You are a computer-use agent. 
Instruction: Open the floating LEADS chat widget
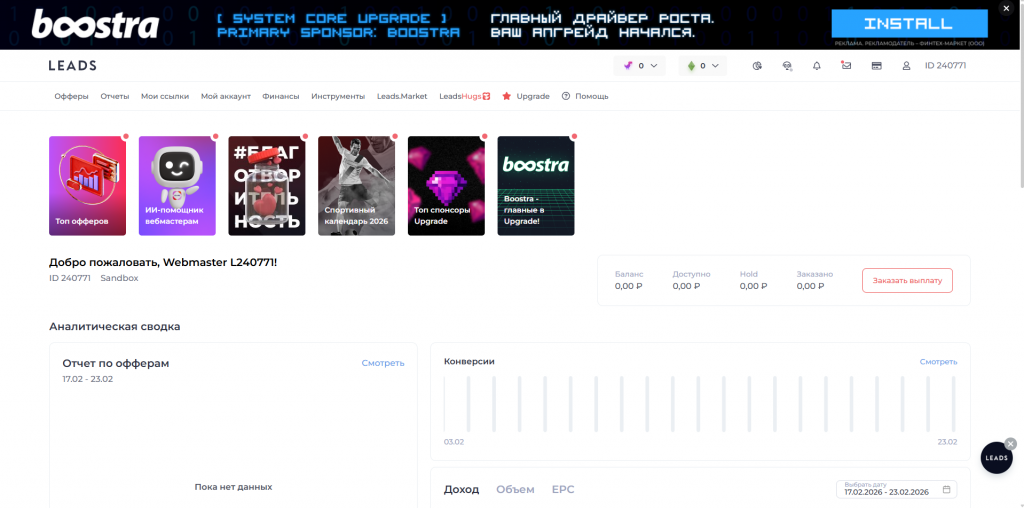pyautogui.click(x=996, y=458)
